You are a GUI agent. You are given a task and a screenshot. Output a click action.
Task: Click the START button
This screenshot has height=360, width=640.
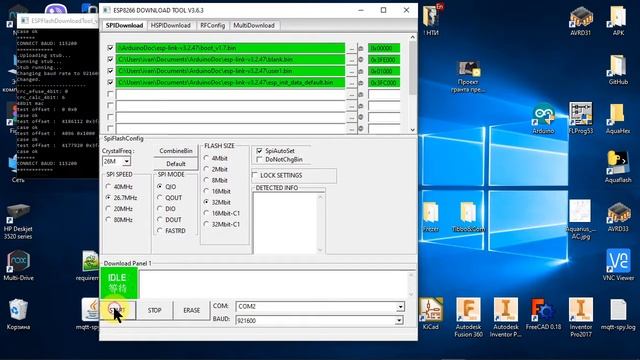click(x=118, y=310)
